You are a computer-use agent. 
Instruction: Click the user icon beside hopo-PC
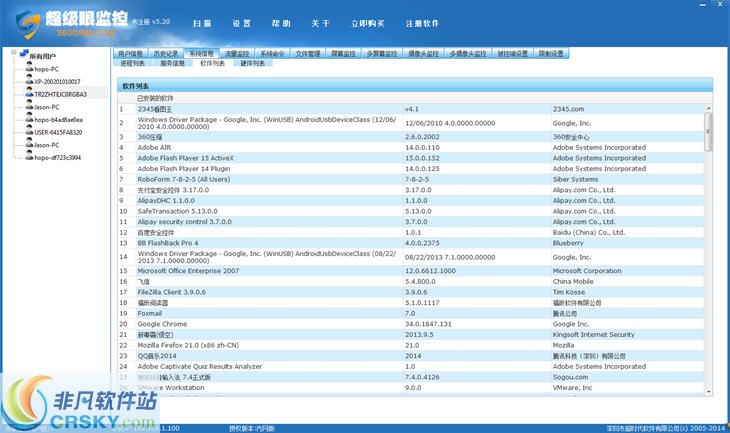click(x=29, y=68)
